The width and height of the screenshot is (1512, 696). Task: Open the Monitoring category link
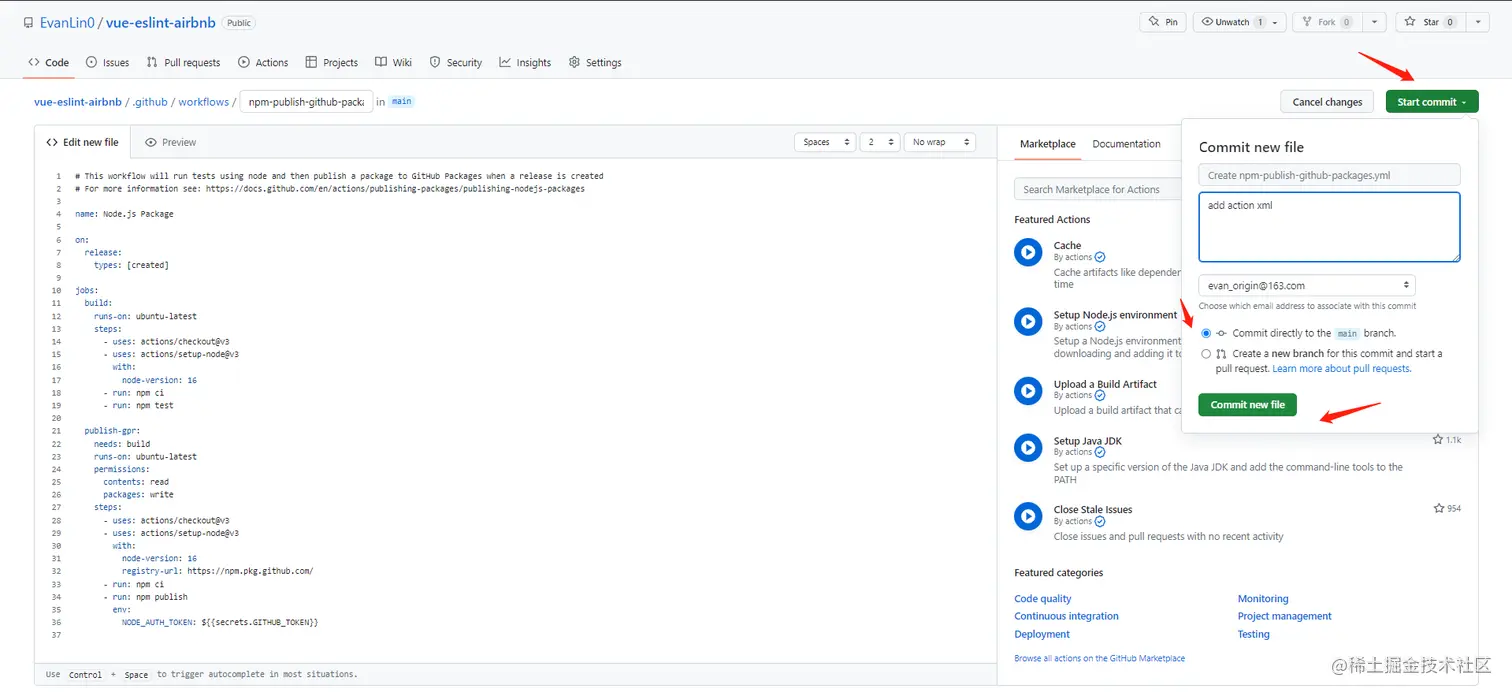pyautogui.click(x=1263, y=599)
